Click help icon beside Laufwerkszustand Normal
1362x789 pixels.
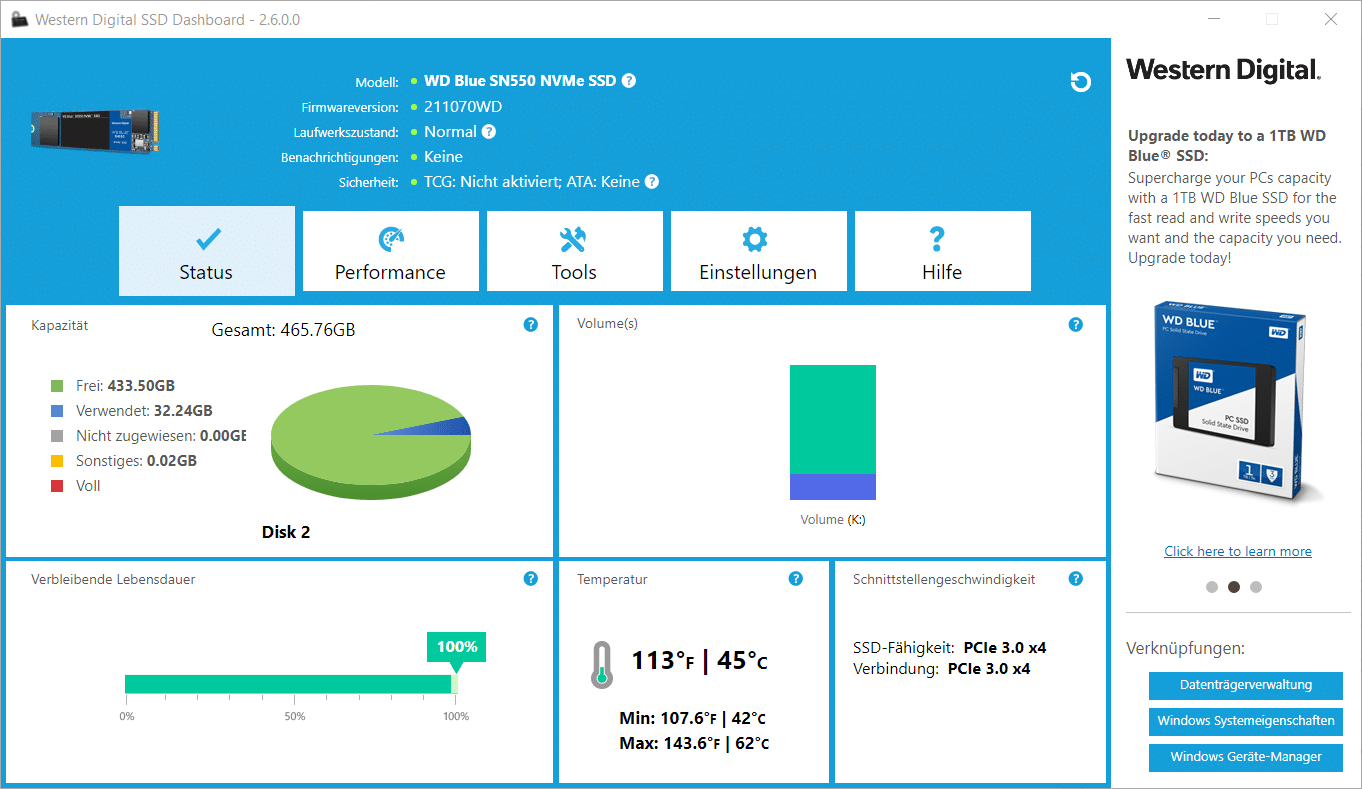click(x=488, y=132)
